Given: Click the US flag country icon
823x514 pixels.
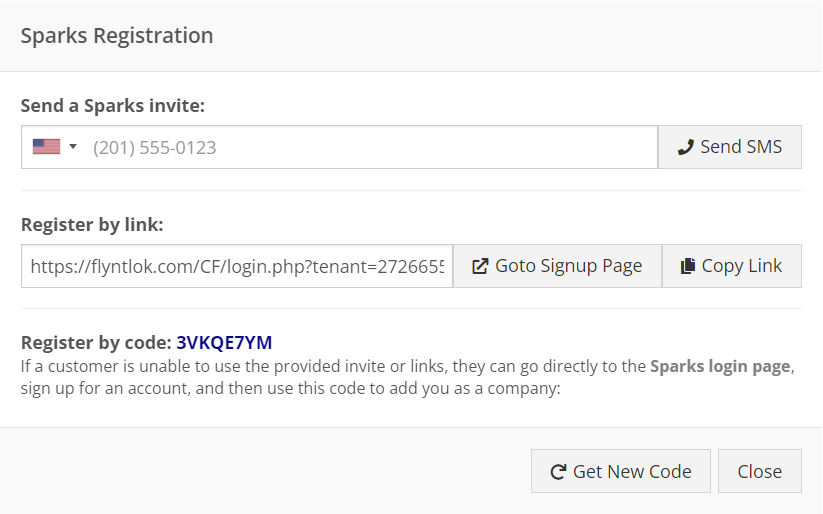Looking at the screenshot, I should pyautogui.click(x=46, y=146).
